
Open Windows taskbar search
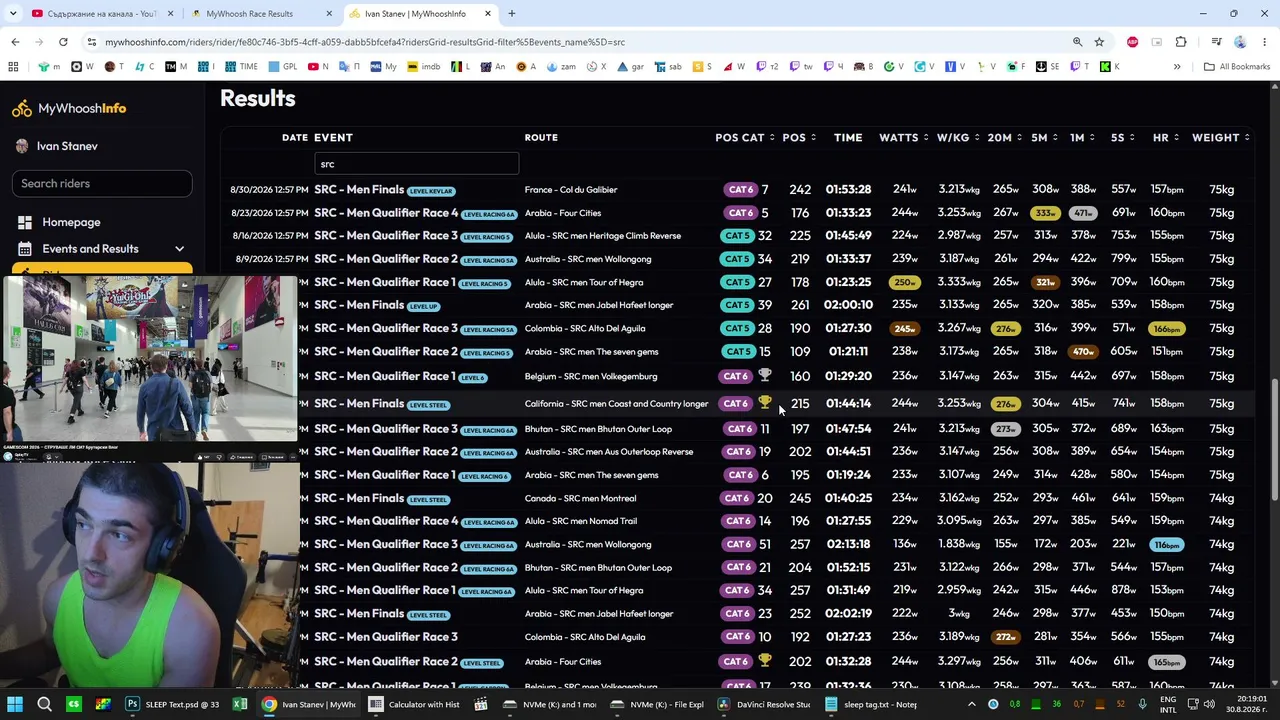44,704
